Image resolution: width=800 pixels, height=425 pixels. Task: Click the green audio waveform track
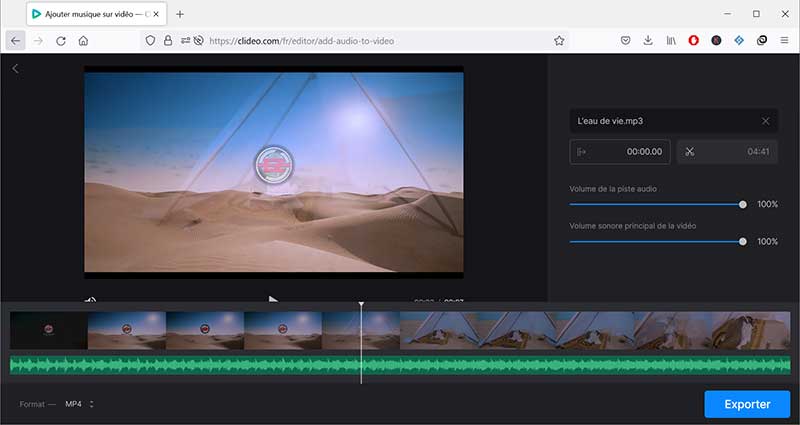[x=400, y=365]
